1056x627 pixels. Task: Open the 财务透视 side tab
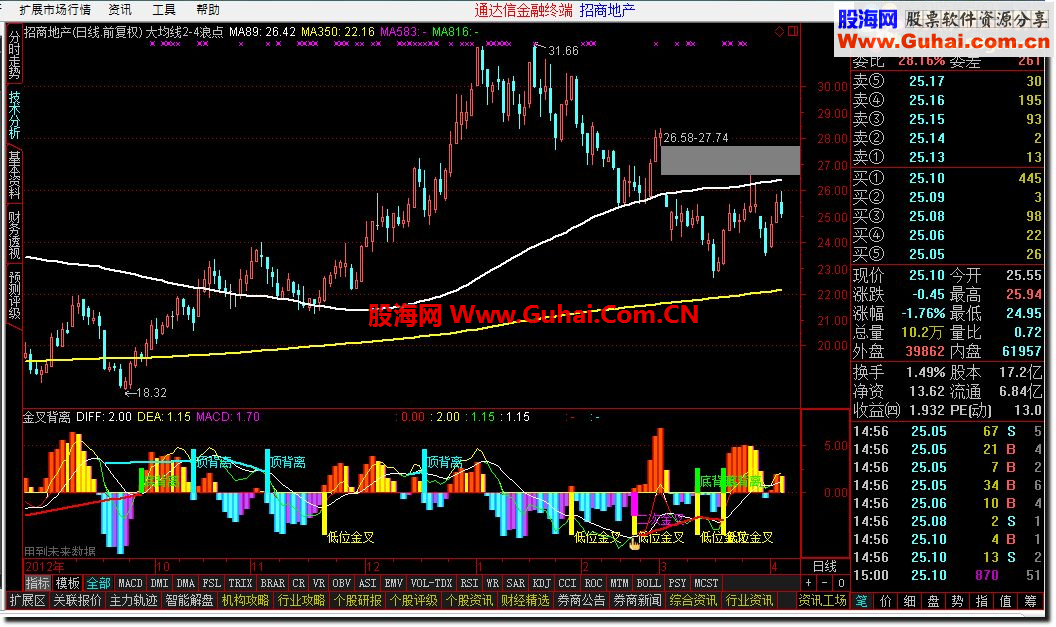click(x=14, y=234)
